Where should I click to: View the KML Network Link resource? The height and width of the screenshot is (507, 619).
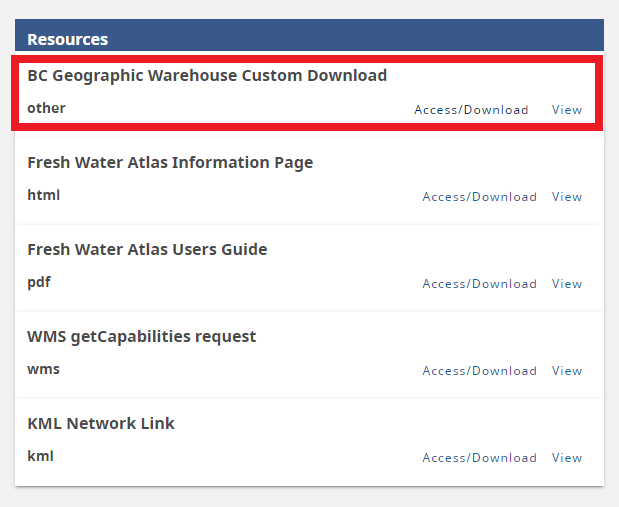(x=566, y=458)
